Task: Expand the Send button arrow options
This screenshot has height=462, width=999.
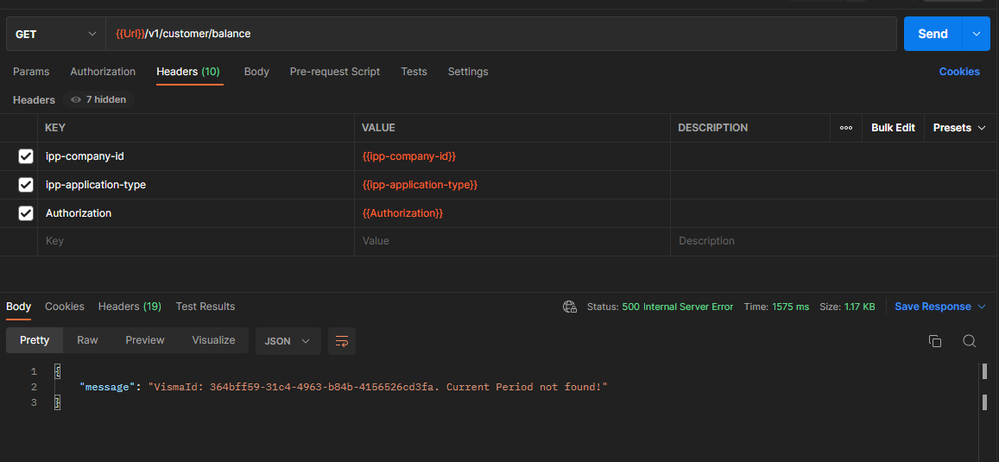Action: [x=976, y=34]
